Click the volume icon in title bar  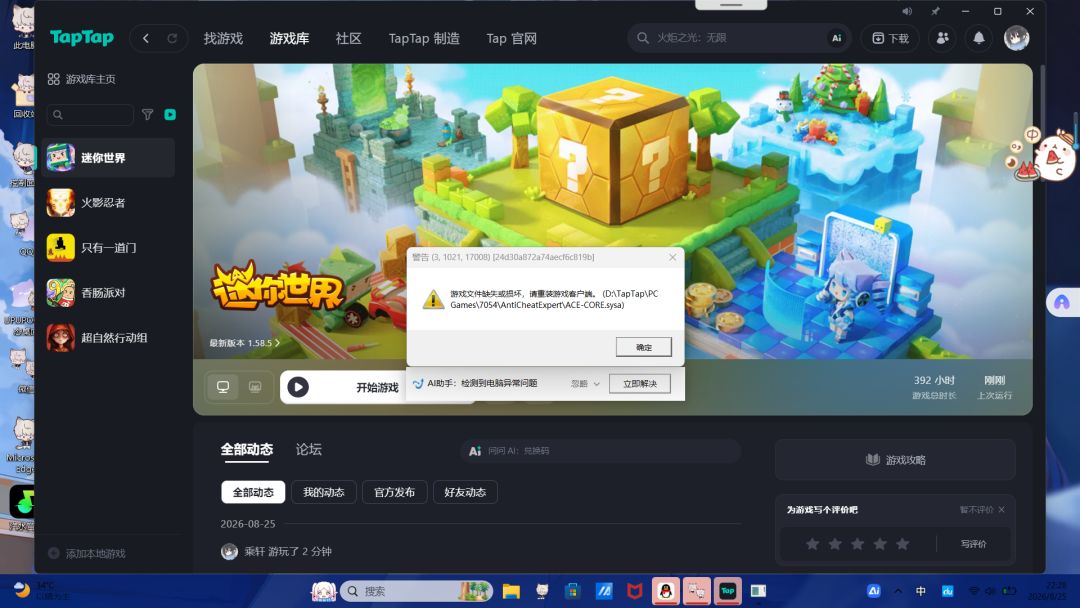pyautogui.click(x=907, y=12)
